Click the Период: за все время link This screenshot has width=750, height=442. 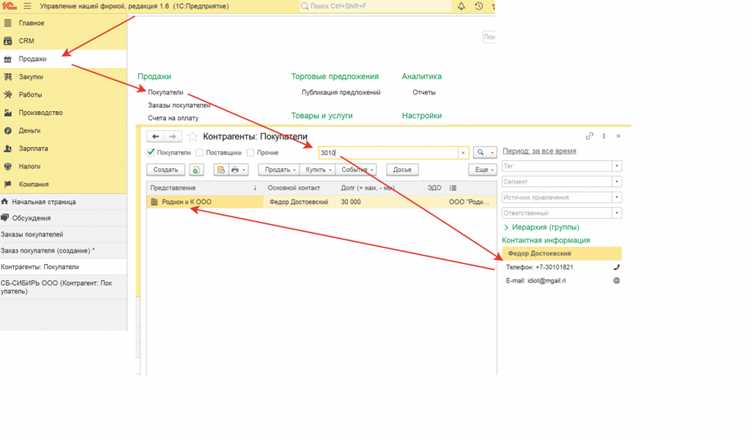point(540,151)
